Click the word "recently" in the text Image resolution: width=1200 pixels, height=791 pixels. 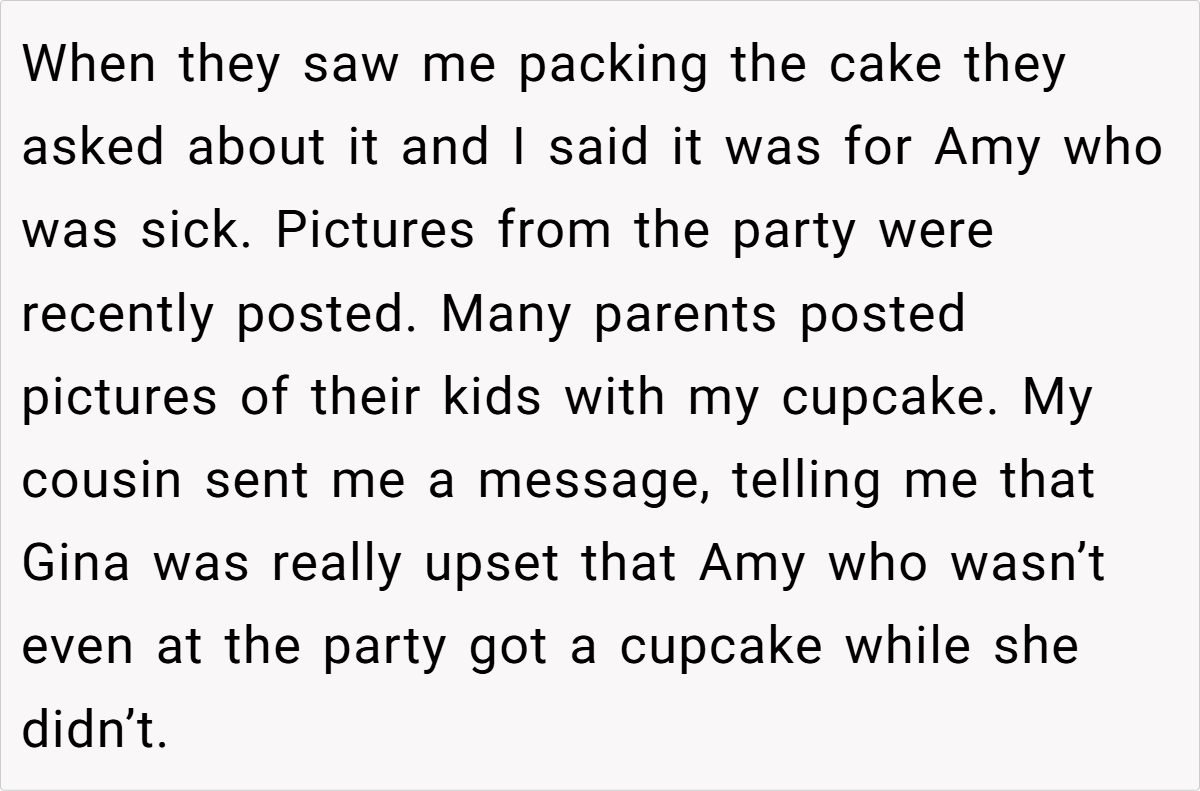[x=118, y=315]
